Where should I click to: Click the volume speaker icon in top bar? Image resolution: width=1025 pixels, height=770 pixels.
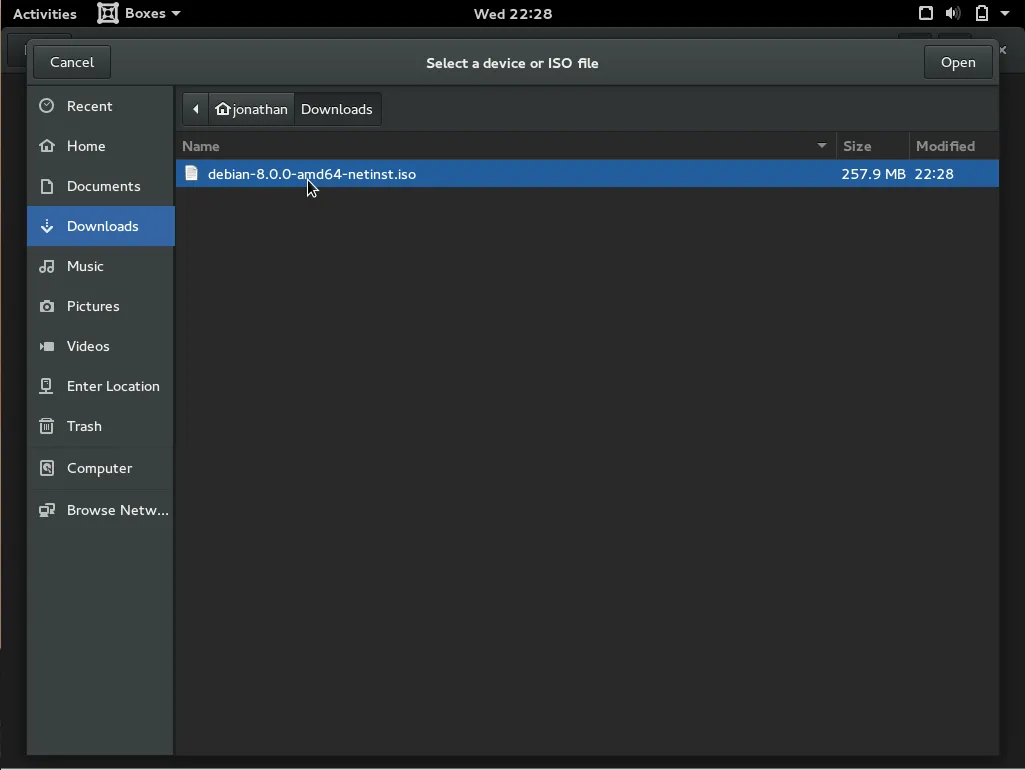953,14
